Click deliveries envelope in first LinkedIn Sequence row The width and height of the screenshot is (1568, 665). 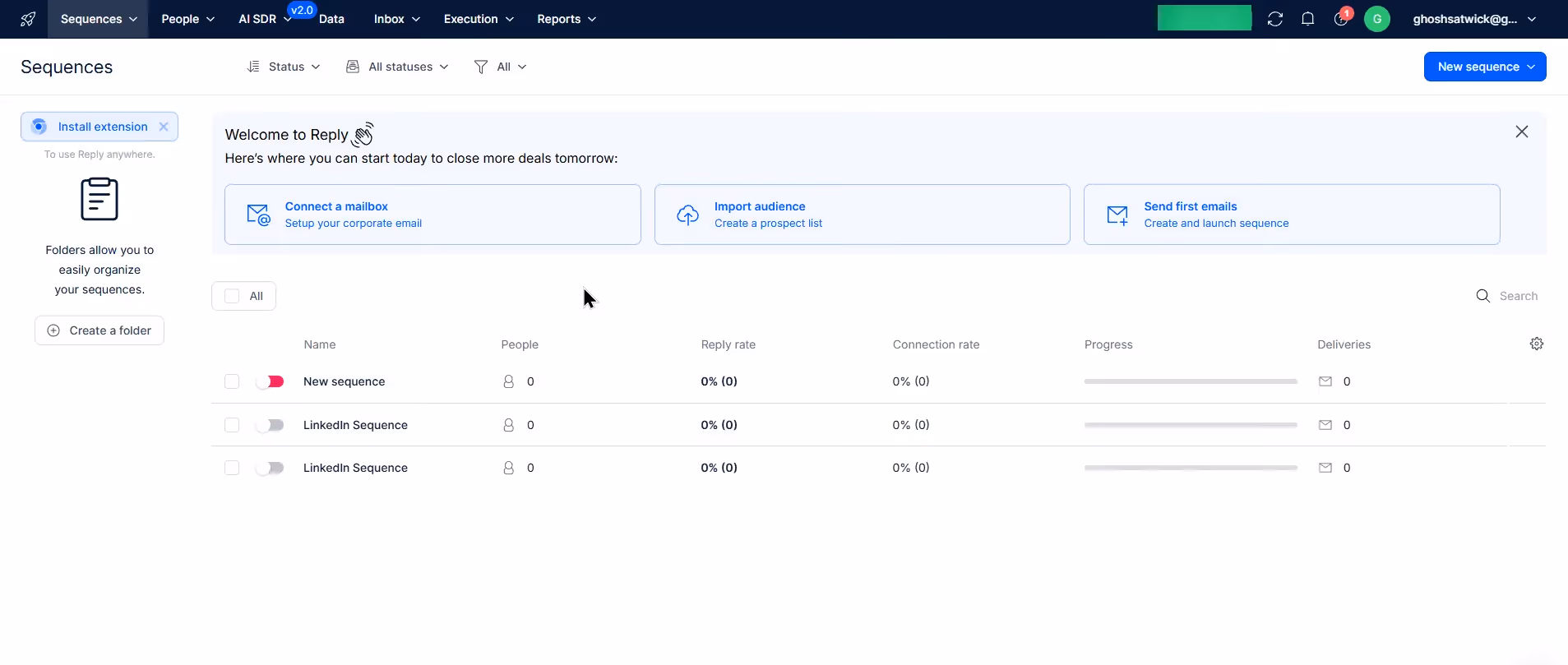pos(1325,425)
